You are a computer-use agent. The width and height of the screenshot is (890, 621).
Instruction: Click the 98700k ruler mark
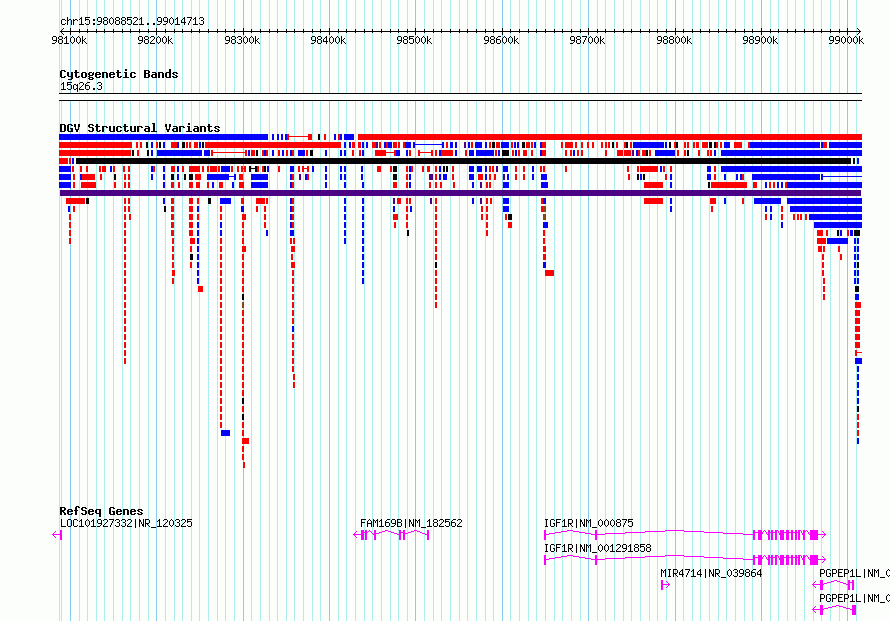coord(587,40)
